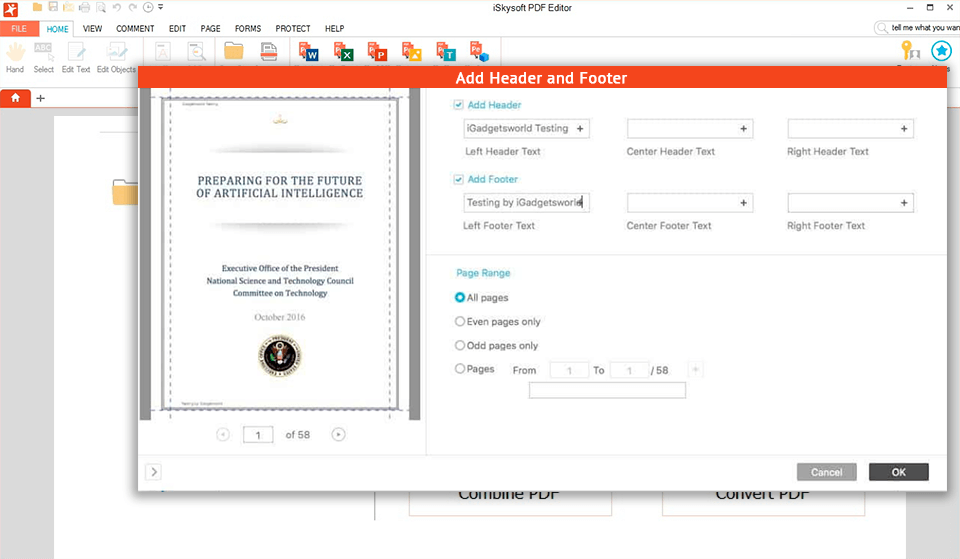Viewport: 960px width, 559px height.
Task: Click the PDF to Excel converter icon
Action: click(343, 53)
